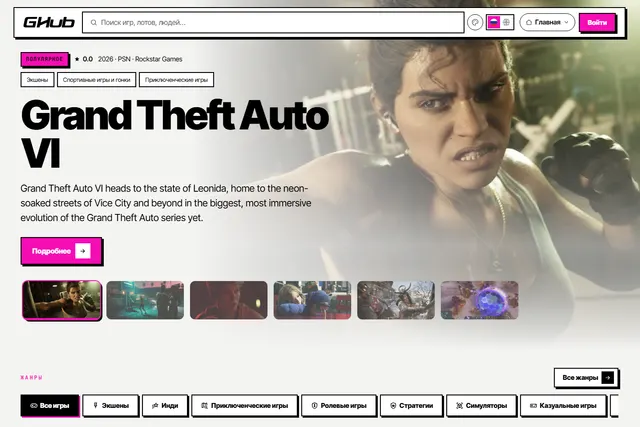Select the teal neon street thumbnail
Screen dimensions: 640x427
pos(145,300)
